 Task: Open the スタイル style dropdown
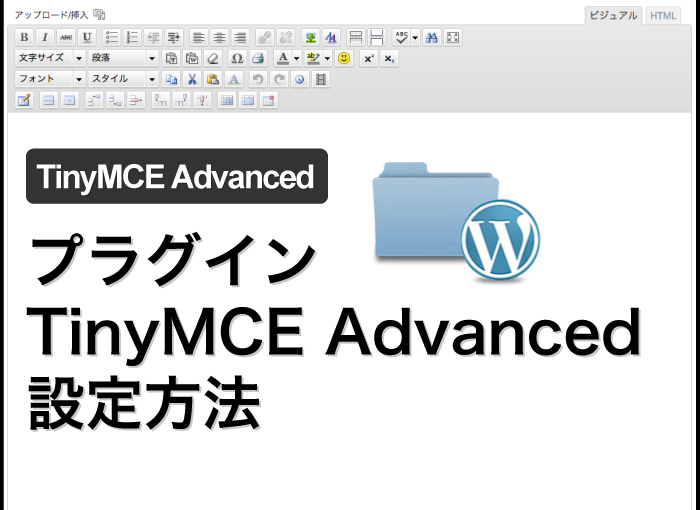(x=123, y=79)
